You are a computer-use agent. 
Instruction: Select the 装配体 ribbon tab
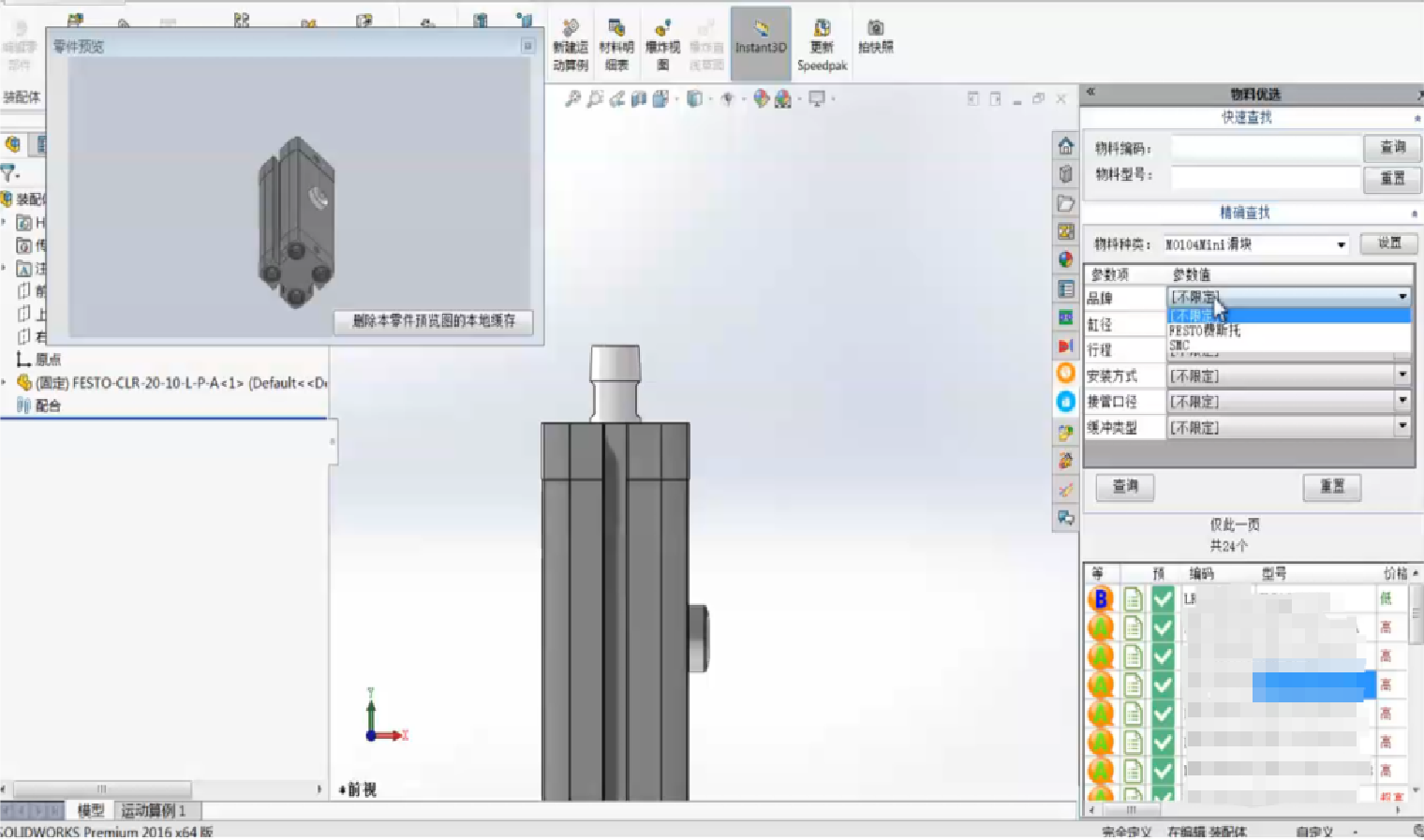pos(22,96)
